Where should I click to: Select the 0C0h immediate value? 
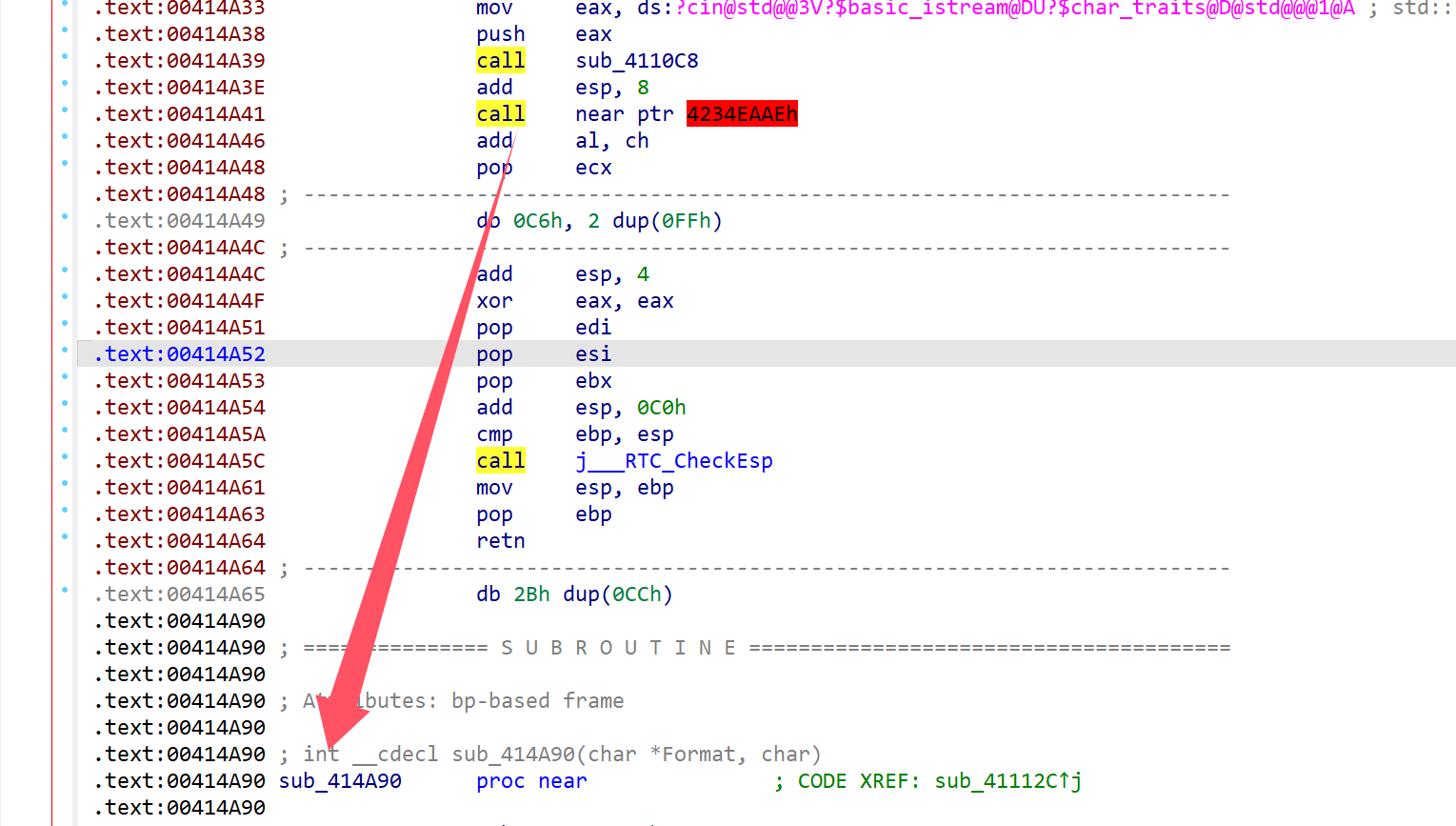(x=662, y=408)
